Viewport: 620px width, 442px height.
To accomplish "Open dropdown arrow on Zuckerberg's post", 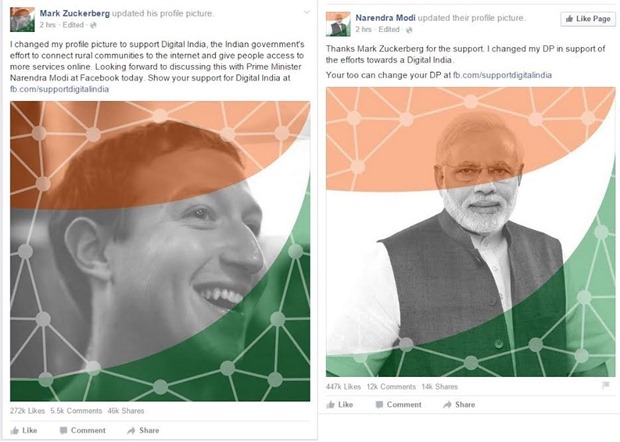I will click(x=306, y=13).
